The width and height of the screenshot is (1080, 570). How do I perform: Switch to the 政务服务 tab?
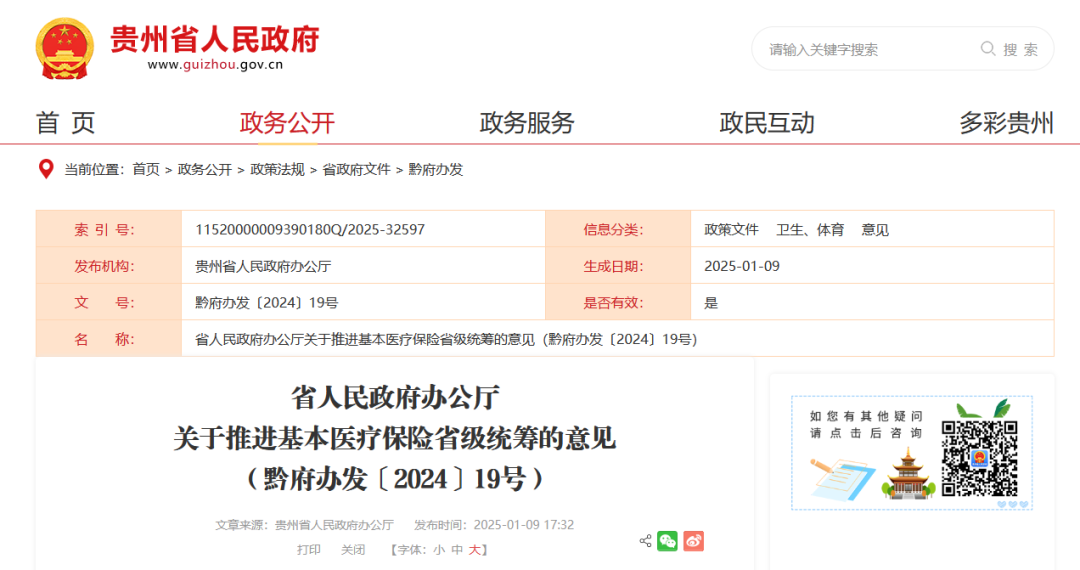pos(527,123)
